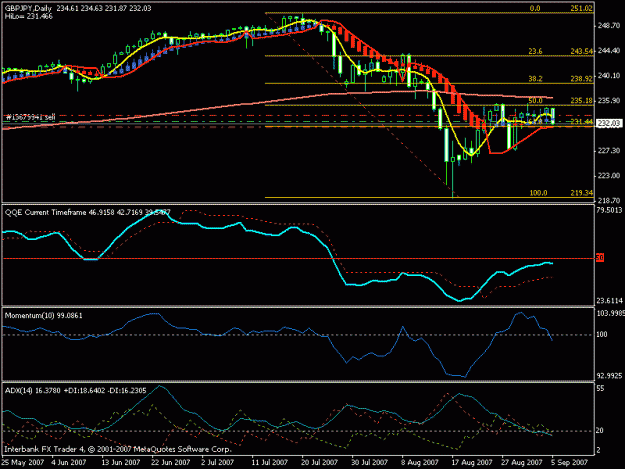Click the 55 ADX scale value
This screenshot has width=625, height=469.
[x=600, y=389]
